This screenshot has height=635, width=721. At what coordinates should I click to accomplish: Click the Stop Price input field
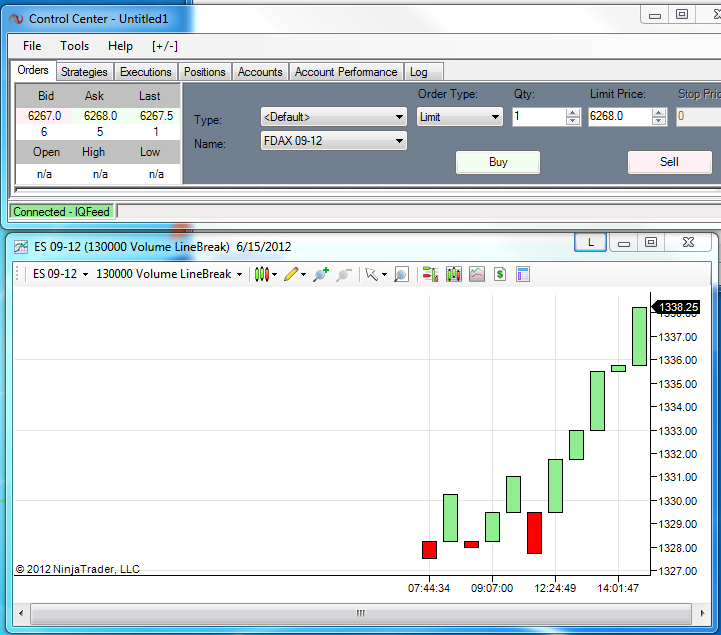pyautogui.click(x=698, y=117)
